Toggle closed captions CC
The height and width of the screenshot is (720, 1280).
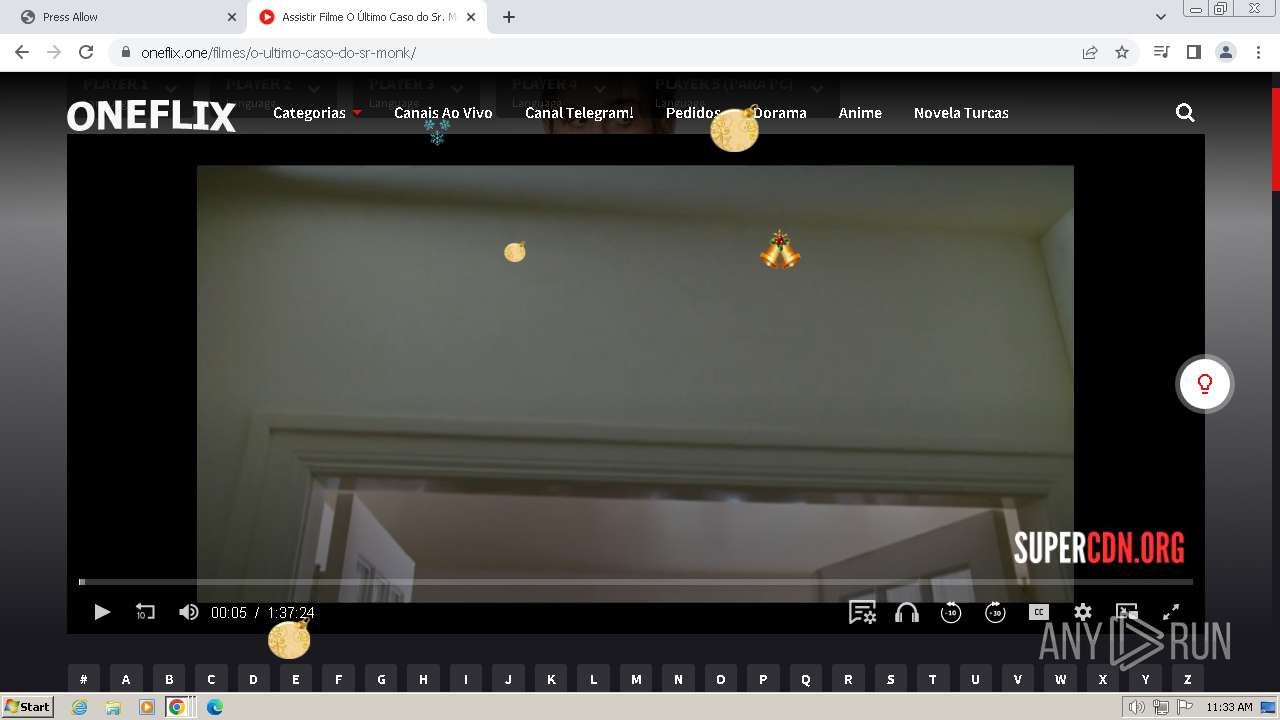[x=1039, y=612]
